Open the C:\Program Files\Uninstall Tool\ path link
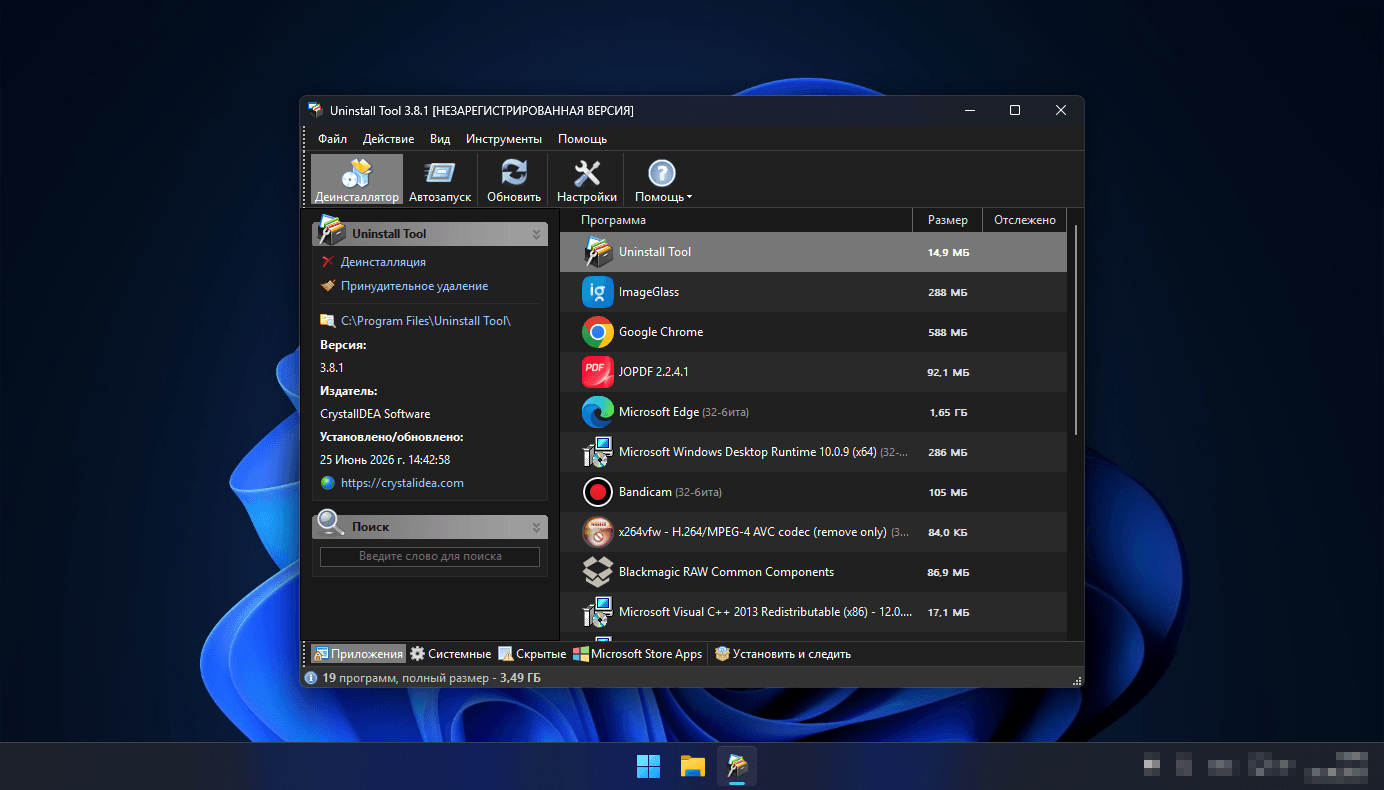1384x790 pixels. coord(426,321)
